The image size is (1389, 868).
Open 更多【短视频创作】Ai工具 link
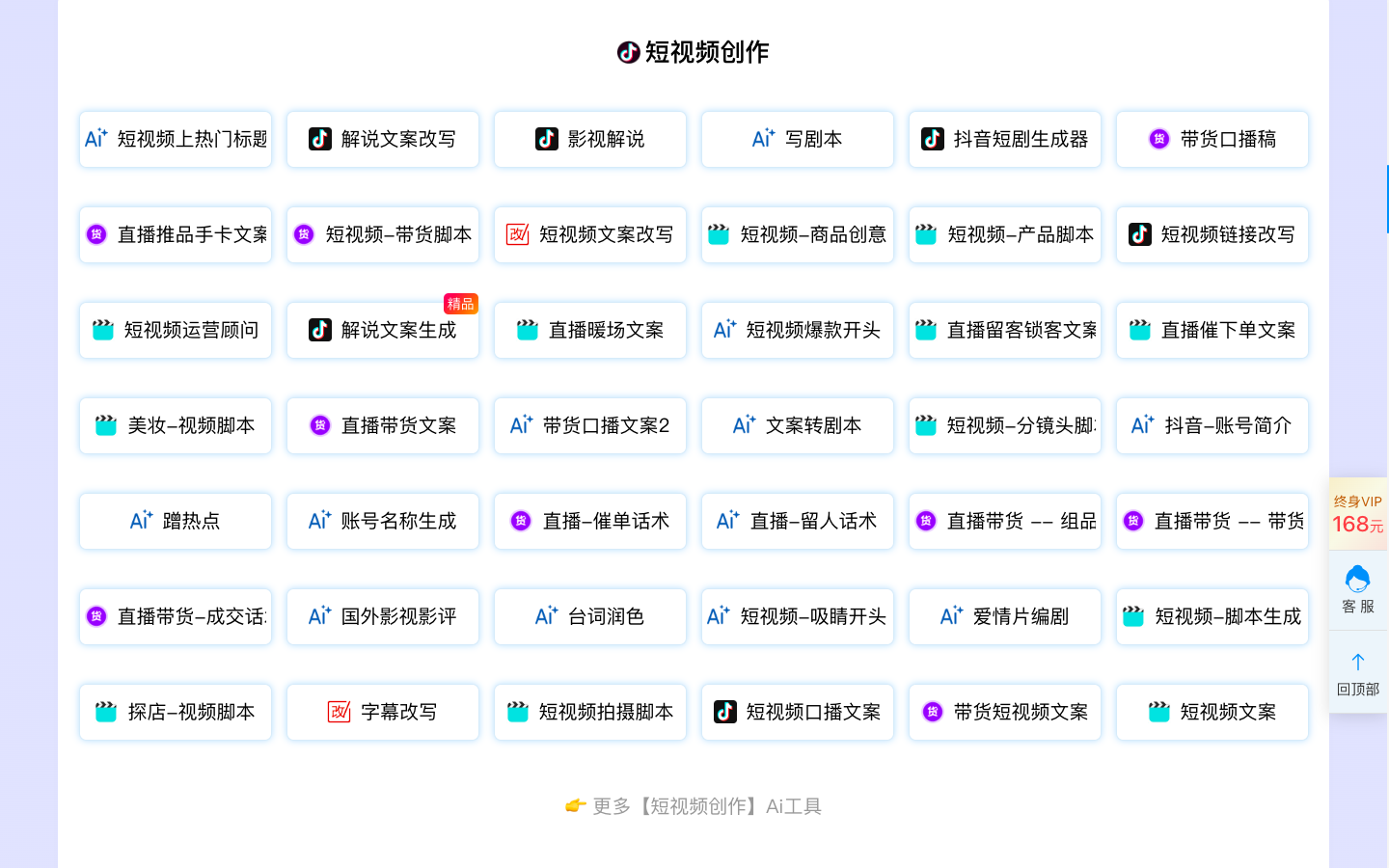coord(694,806)
